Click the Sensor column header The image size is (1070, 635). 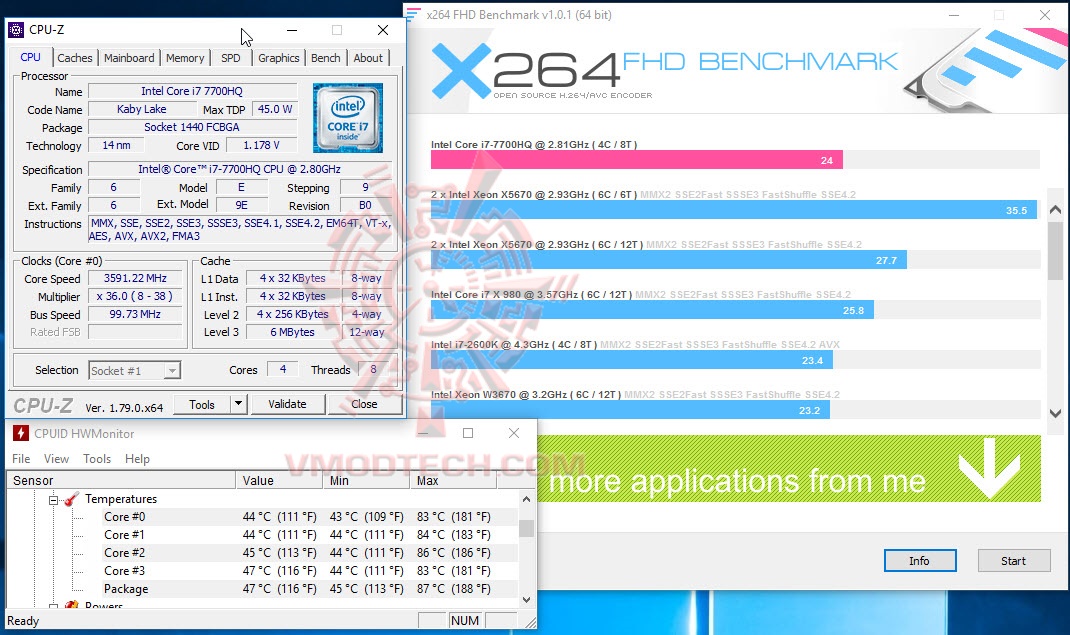pos(121,480)
